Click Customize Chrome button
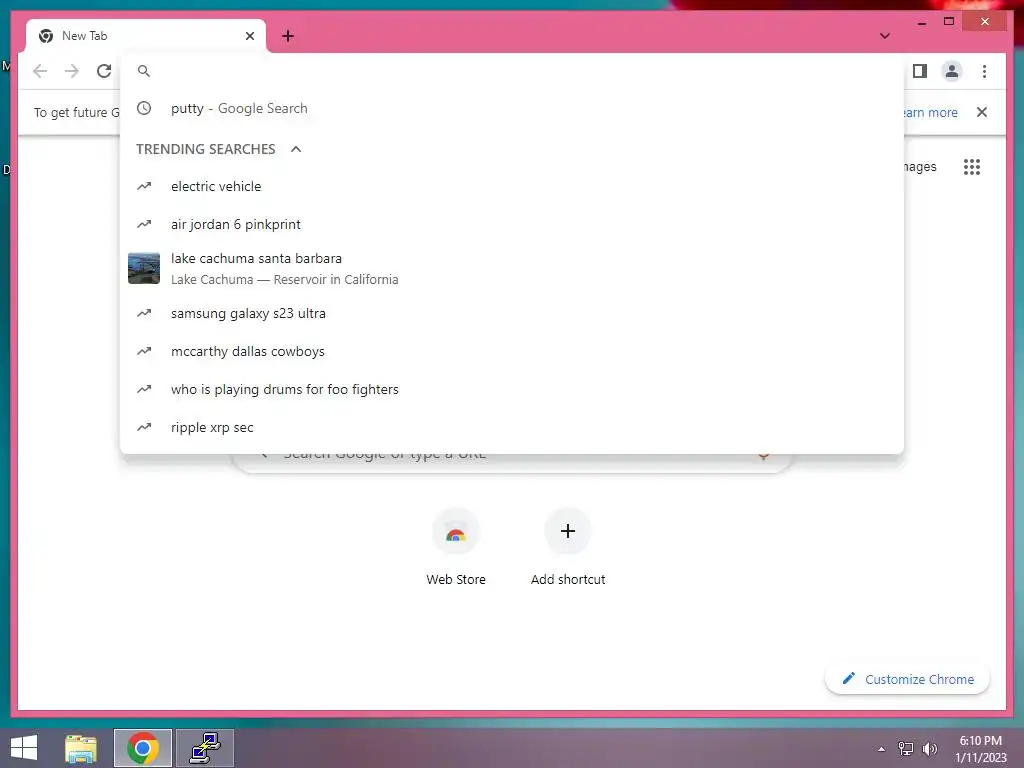This screenshot has height=768, width=1024. (908, 679)
